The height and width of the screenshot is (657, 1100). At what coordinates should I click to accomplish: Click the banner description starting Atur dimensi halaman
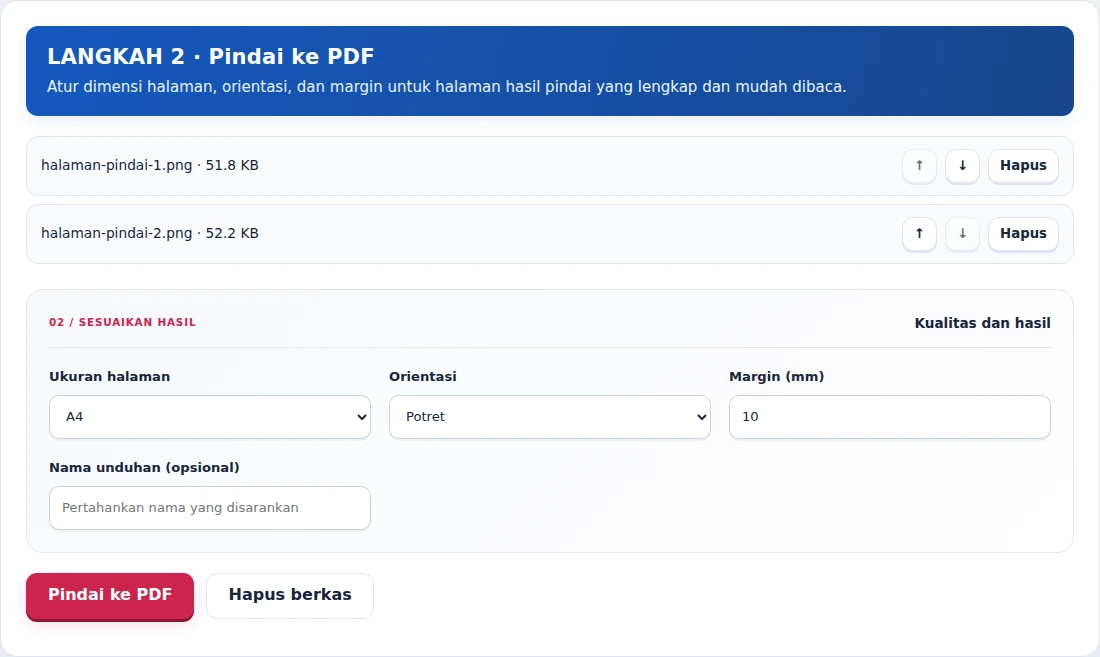click(446, 87)
